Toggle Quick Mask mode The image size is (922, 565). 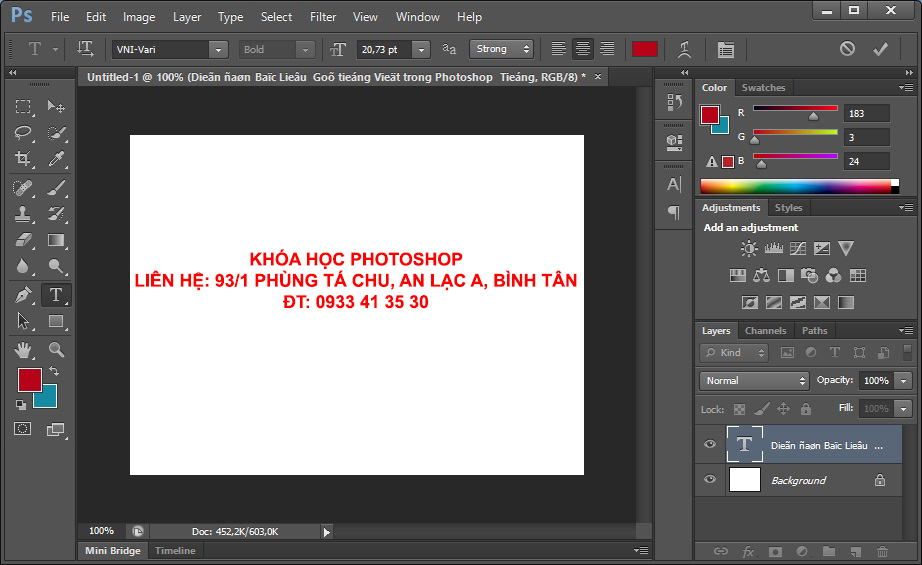point(22,429)
